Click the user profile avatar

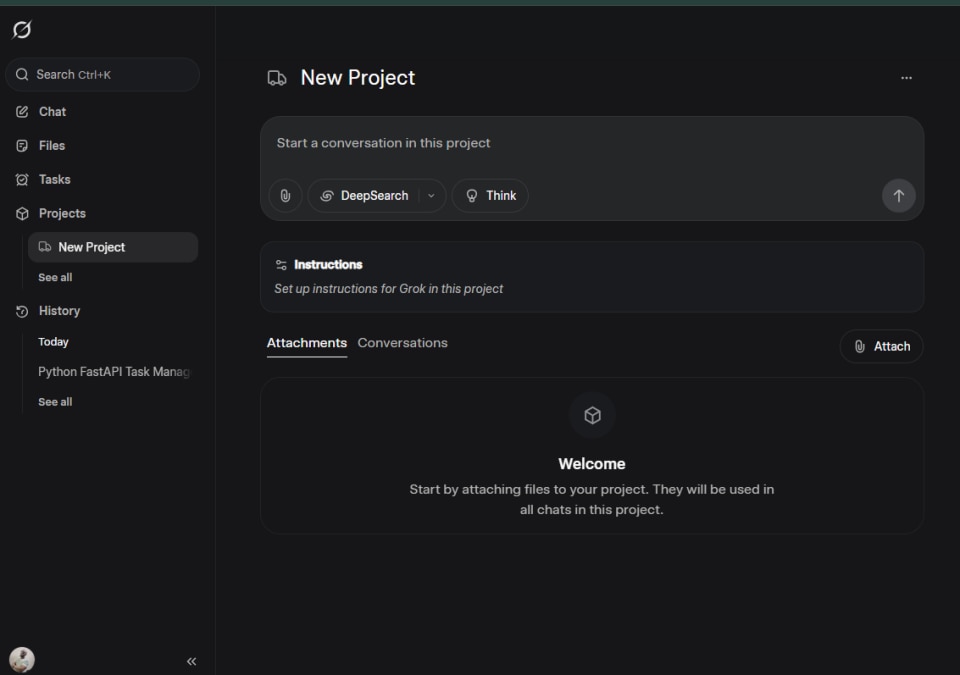click(x=22, y=659)
